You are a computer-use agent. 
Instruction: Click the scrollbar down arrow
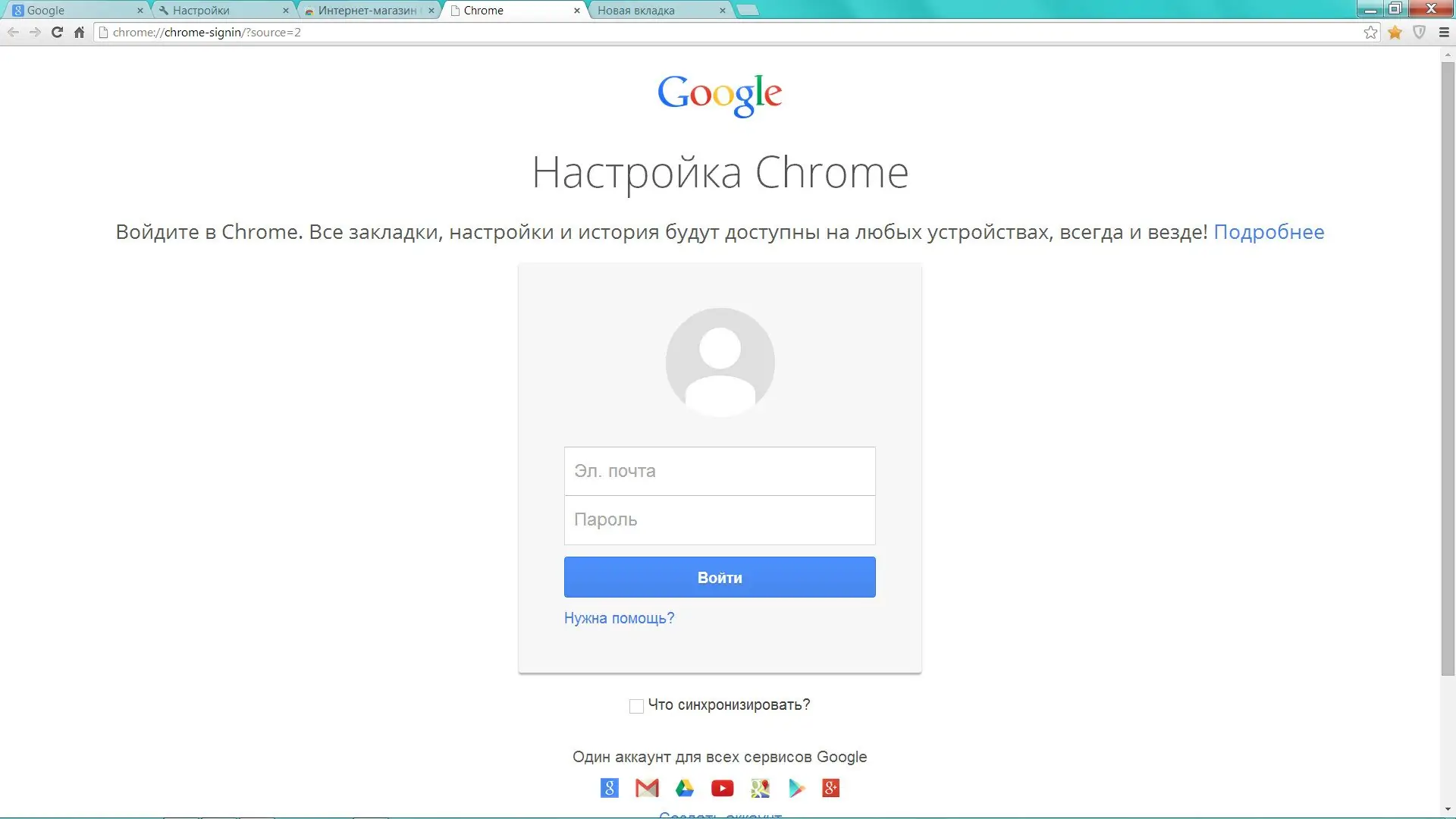pyautogui.click(x=1448, y=808)
